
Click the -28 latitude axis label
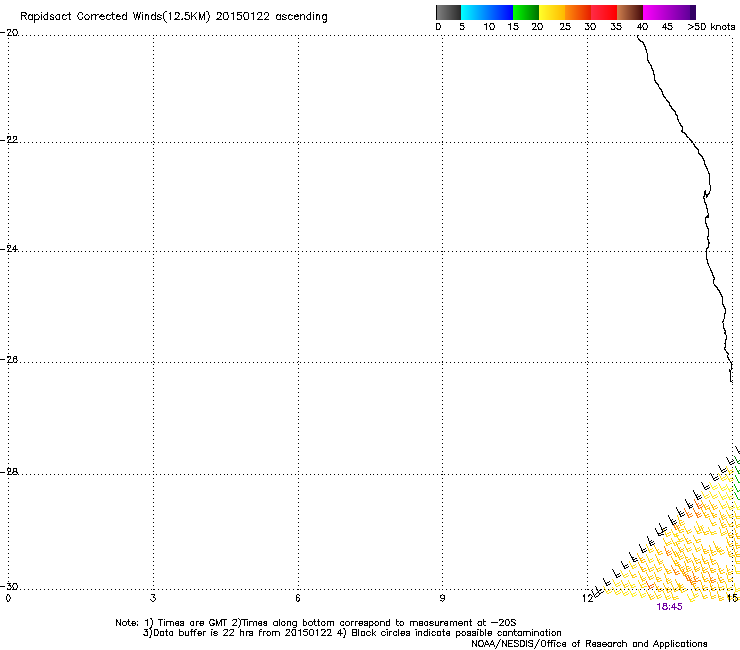(9, 472)
